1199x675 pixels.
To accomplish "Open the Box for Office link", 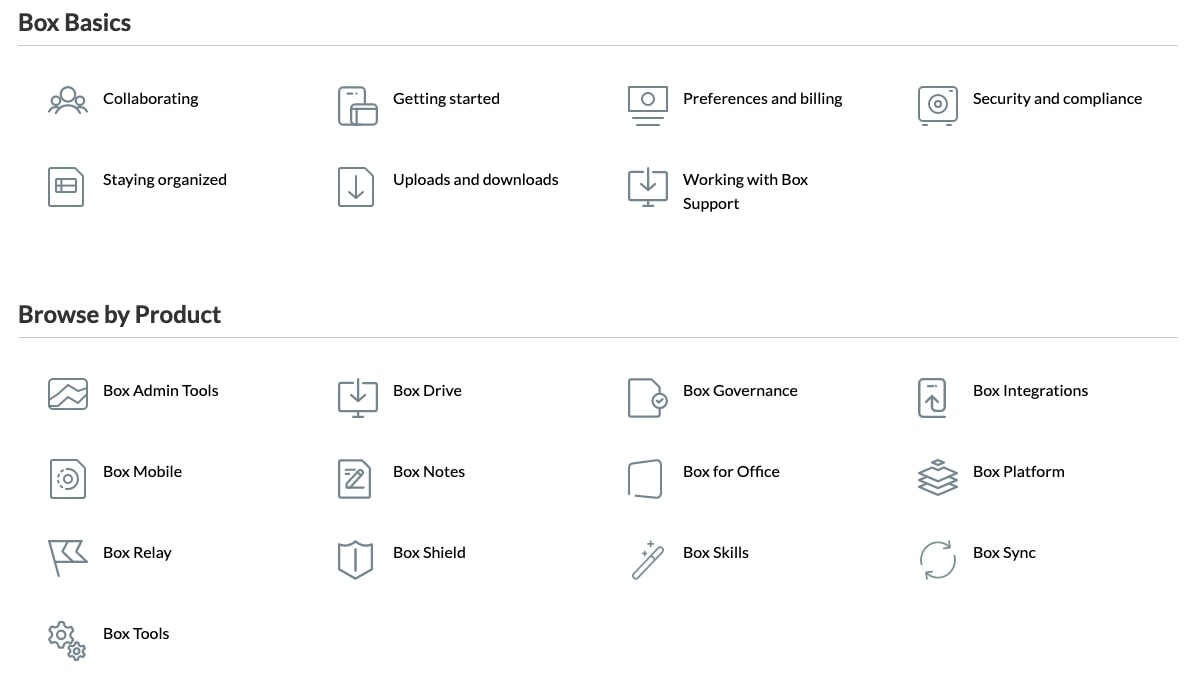I will click(731, 472).
